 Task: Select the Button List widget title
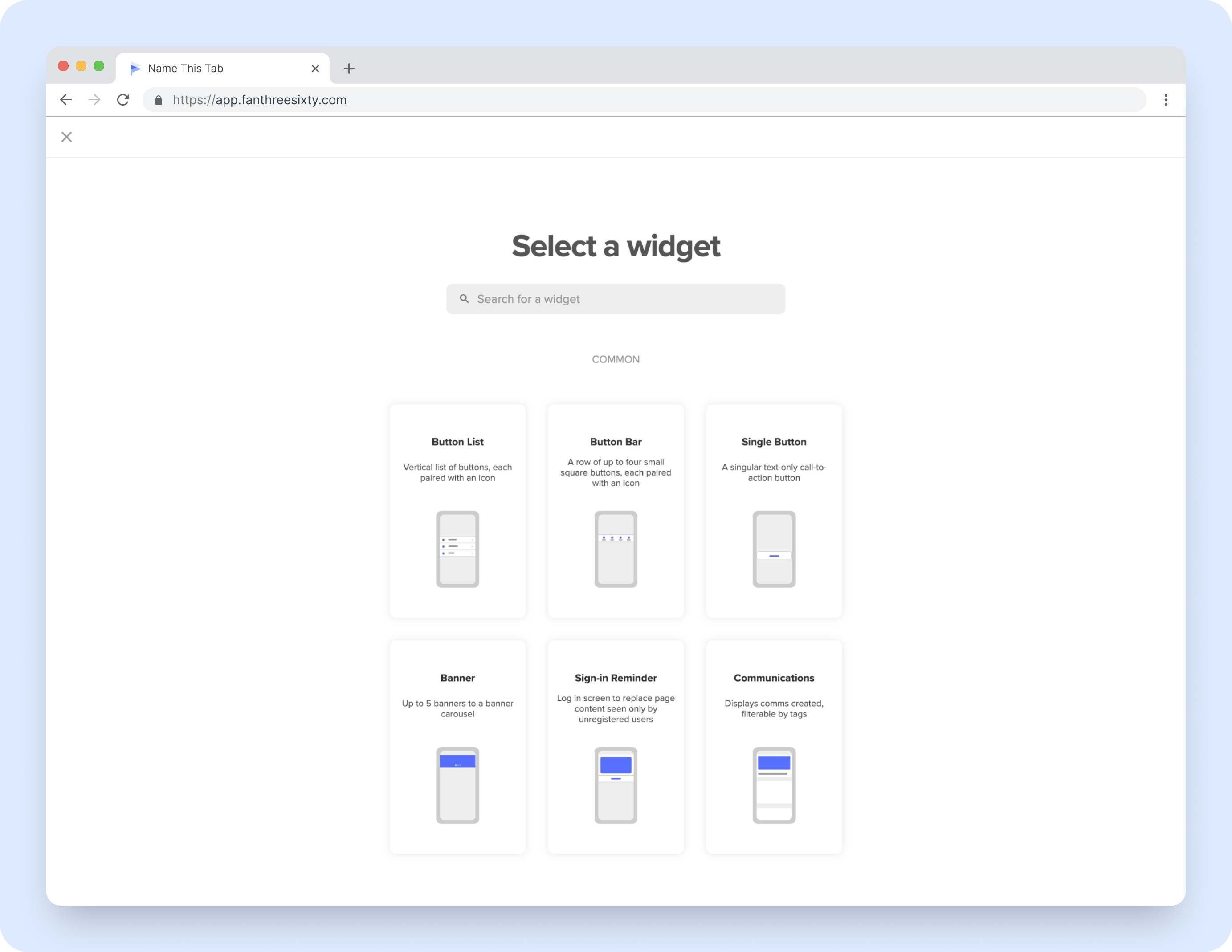coord(457,442)
